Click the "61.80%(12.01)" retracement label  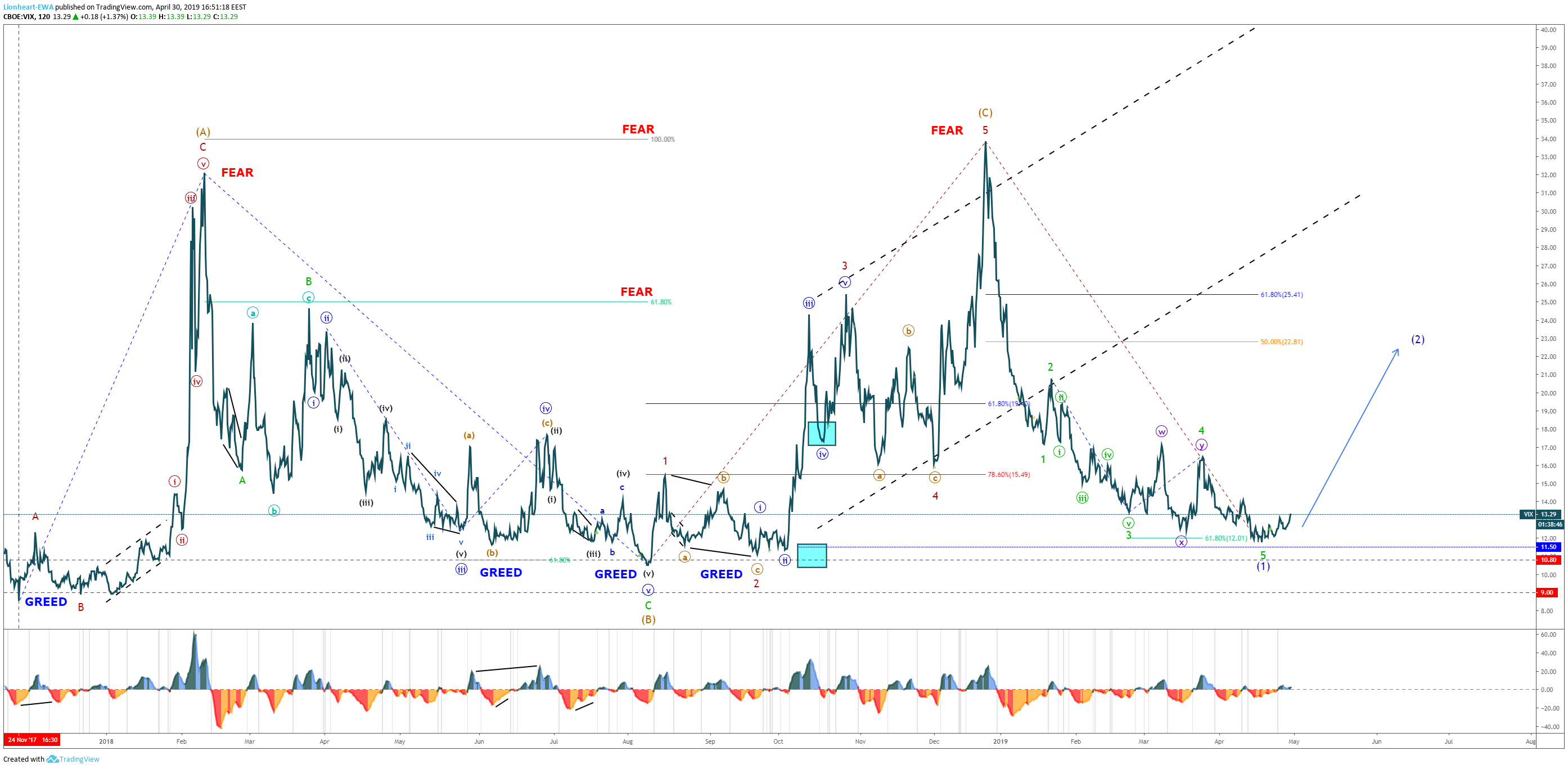[1226, 538]
